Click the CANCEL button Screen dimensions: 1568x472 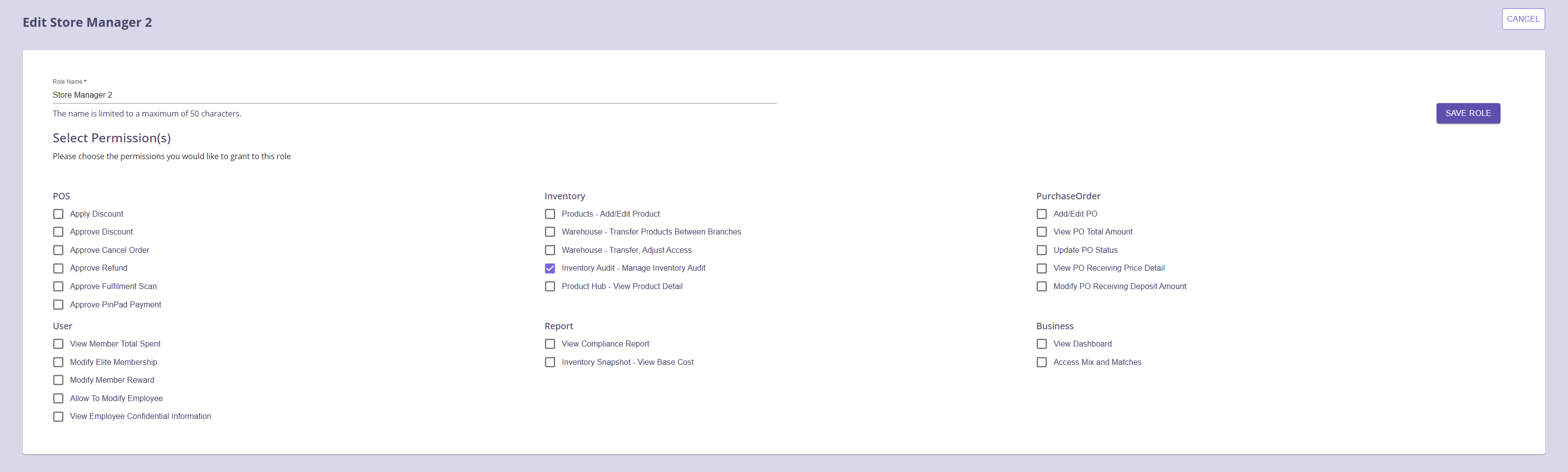coord(1523,19)
